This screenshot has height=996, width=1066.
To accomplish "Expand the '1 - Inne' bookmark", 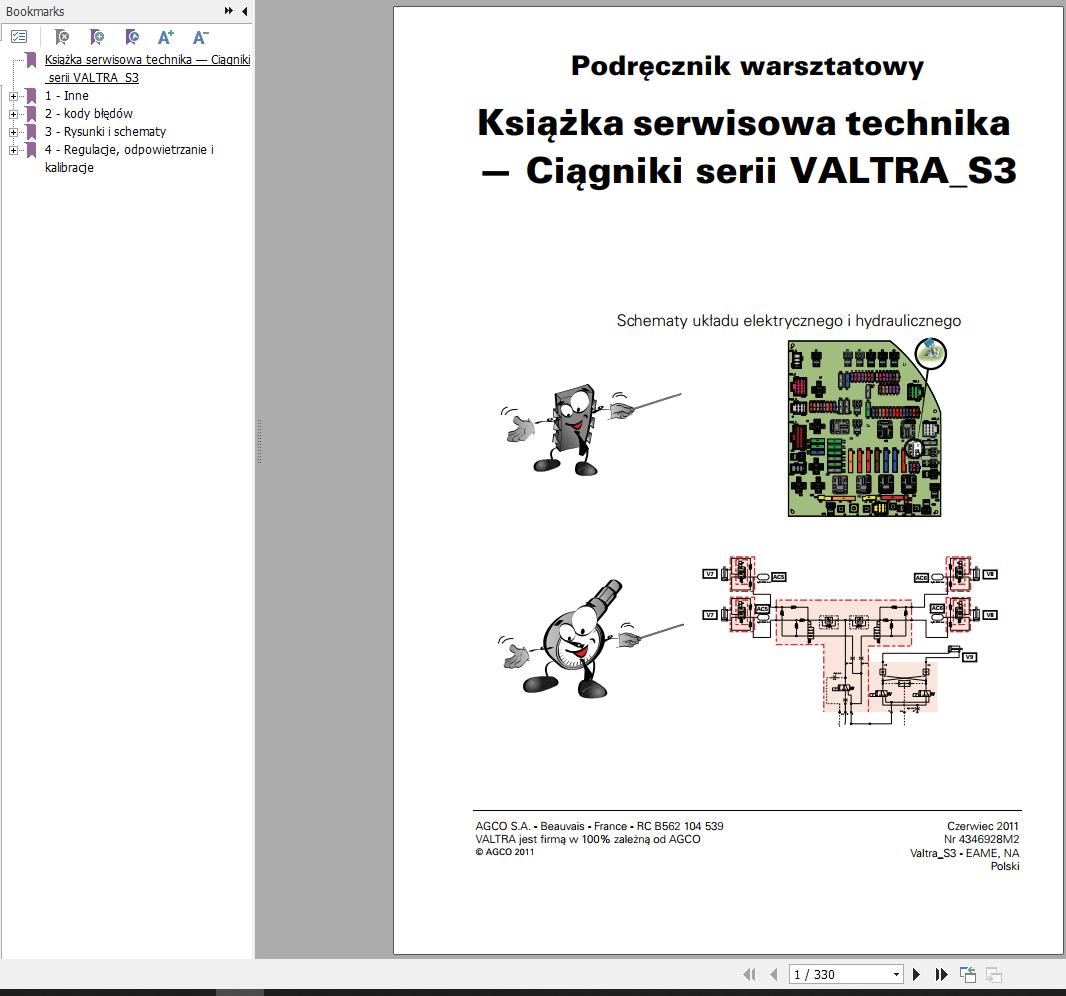I will 13,96.
